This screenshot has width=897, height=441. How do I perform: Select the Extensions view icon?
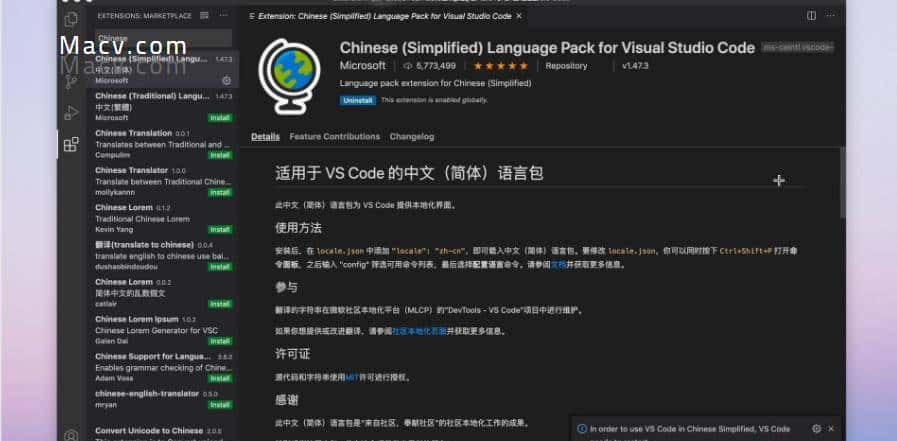(x=71, y=144)
